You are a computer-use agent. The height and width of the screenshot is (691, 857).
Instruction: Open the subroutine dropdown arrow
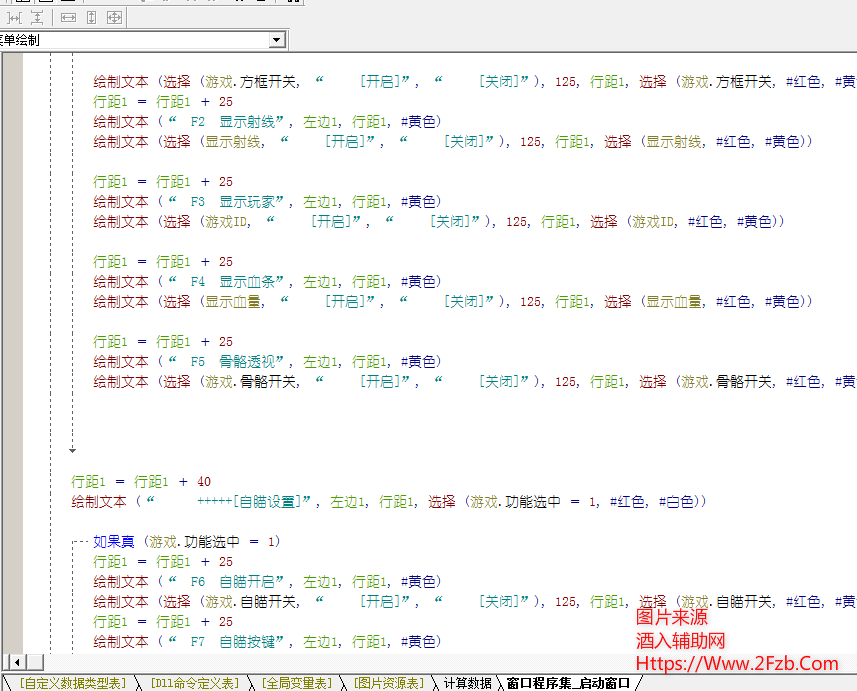coord(277,40)
